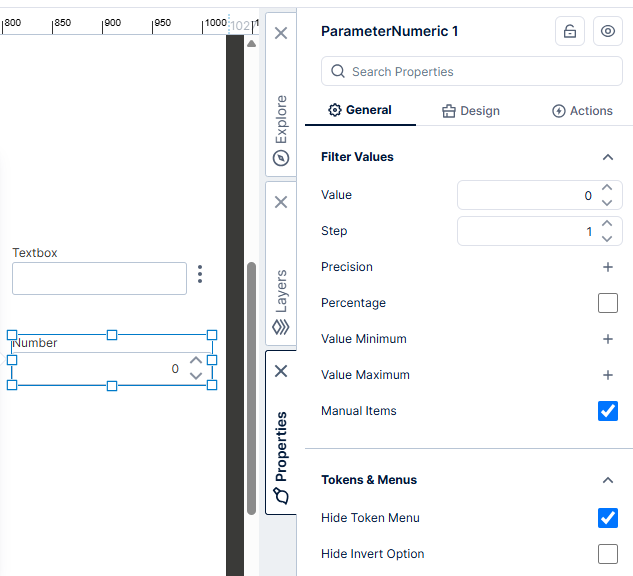This screenshot has width=633, height=576.
Task: Decrease the Value property with down arrow
Action: tap(607, 203)
